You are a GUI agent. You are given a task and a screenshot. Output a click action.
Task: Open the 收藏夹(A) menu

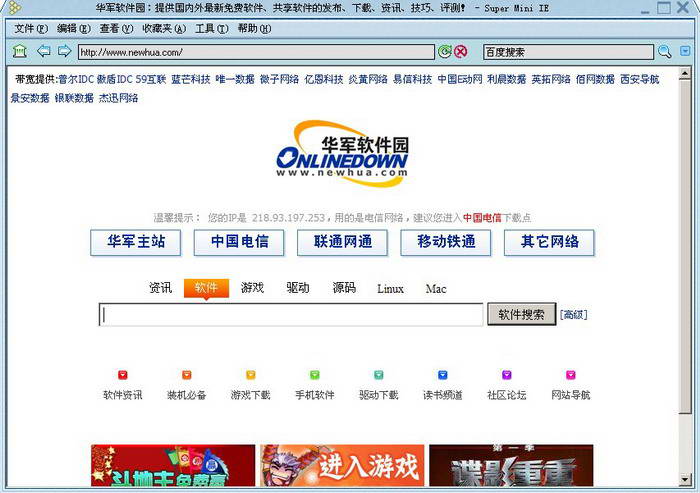coord(163,29)
